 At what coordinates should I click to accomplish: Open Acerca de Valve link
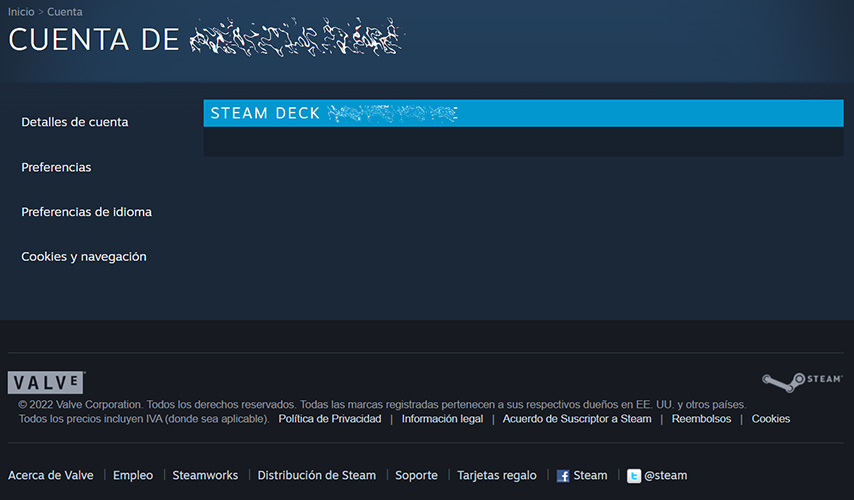point(51,475)
